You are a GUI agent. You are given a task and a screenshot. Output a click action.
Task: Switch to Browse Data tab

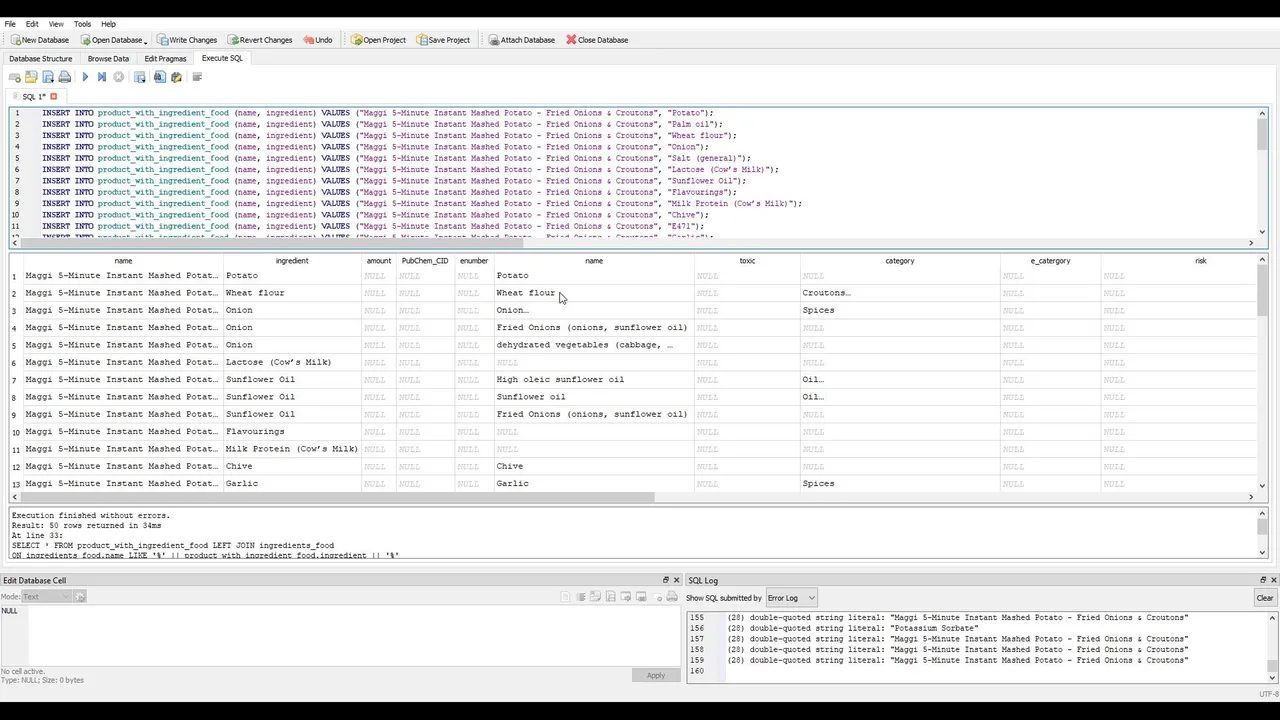pos(108,59)
